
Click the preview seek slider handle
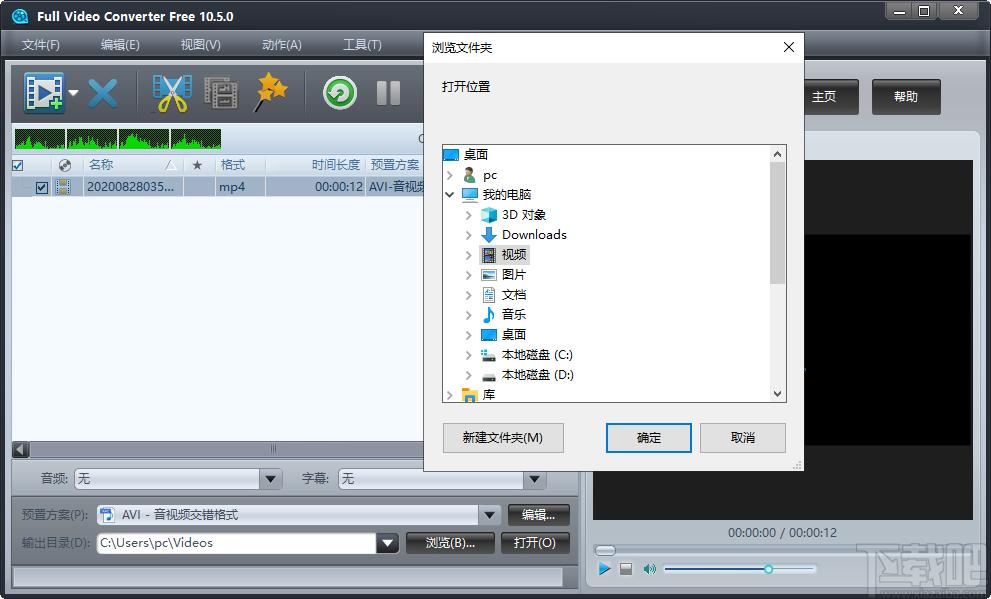pos(605,550)
